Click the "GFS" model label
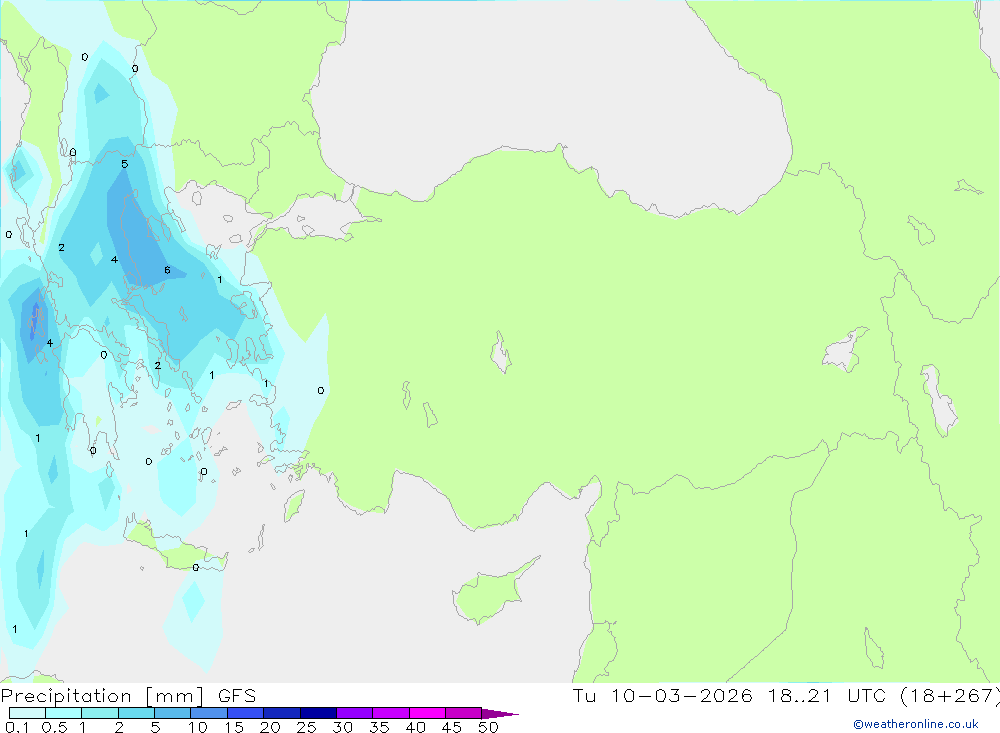This screenshot has width=1000, height=733. 237,696
